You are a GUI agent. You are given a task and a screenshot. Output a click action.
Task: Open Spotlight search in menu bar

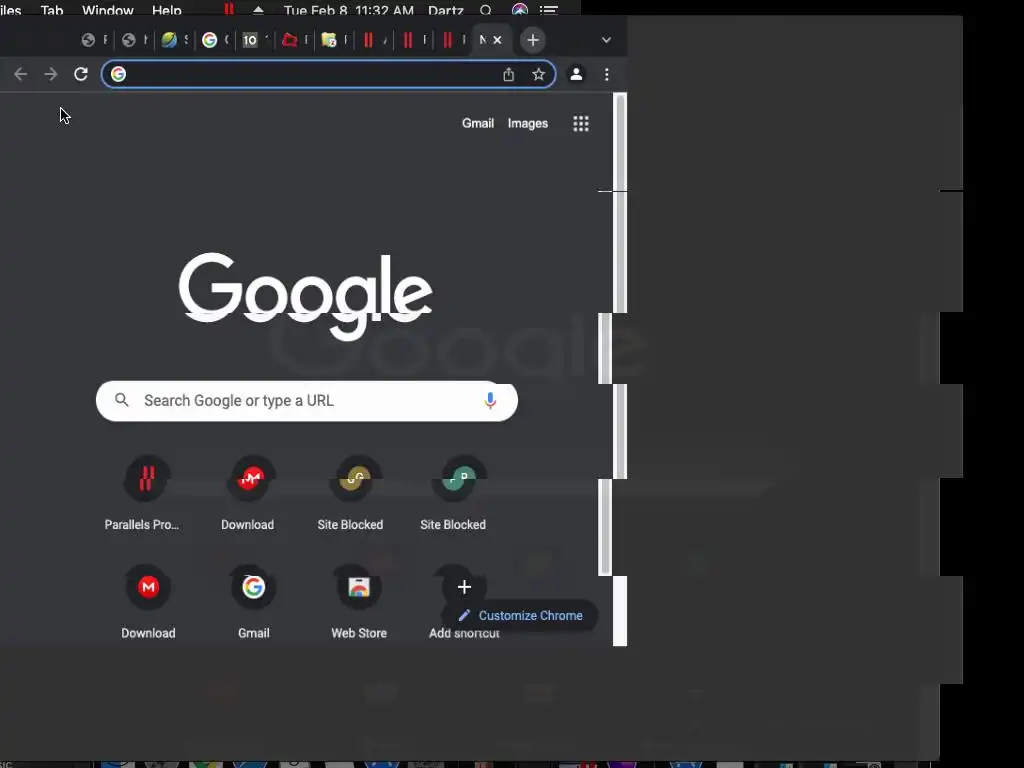(485, 10)
